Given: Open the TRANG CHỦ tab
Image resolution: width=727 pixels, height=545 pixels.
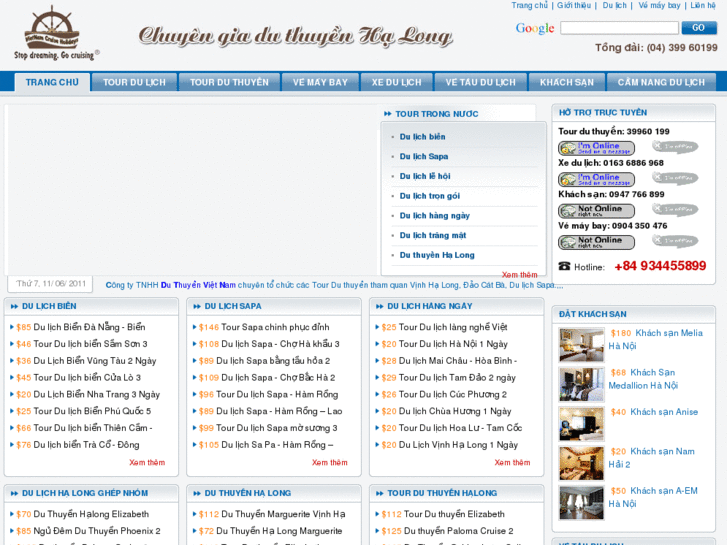Looking at the screenshot, I should [52, 82].
